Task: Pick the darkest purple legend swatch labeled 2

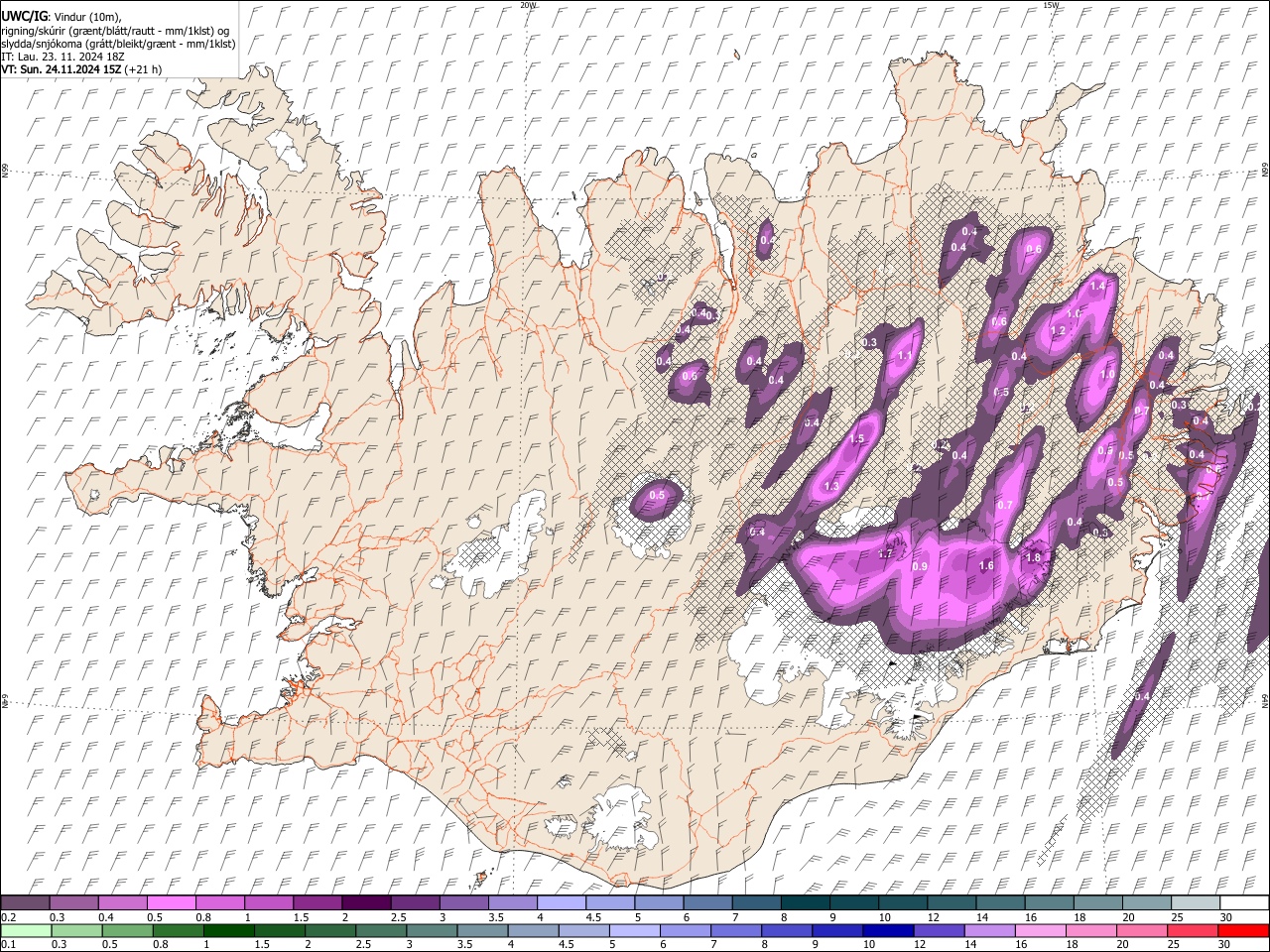Action: point(365,902)
